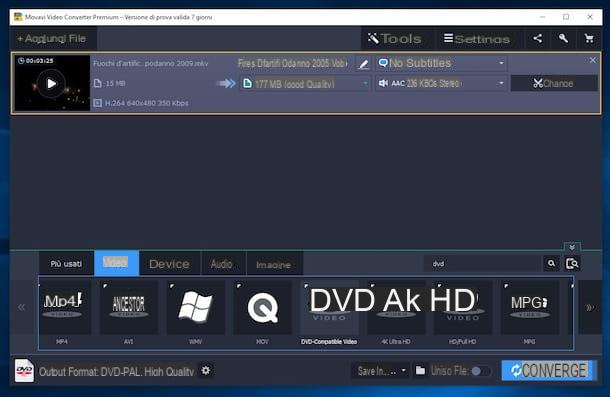This screenshot has width=610, height=397.
Task: Select the AVI format icon
Action: [x=129, y=307]
